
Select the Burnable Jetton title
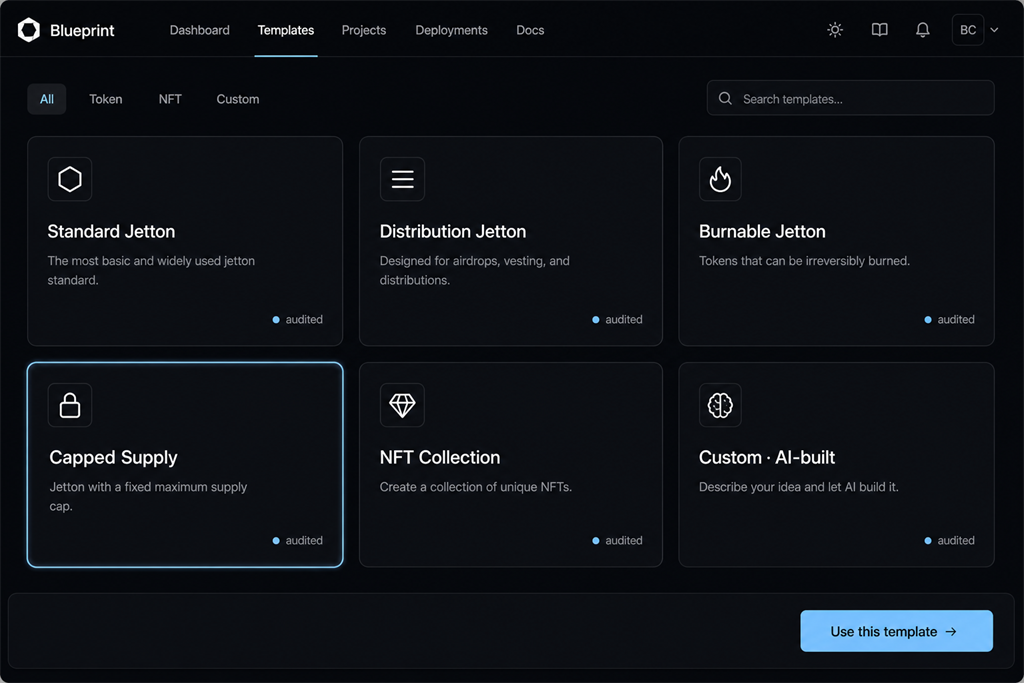[x=762, y=231]
